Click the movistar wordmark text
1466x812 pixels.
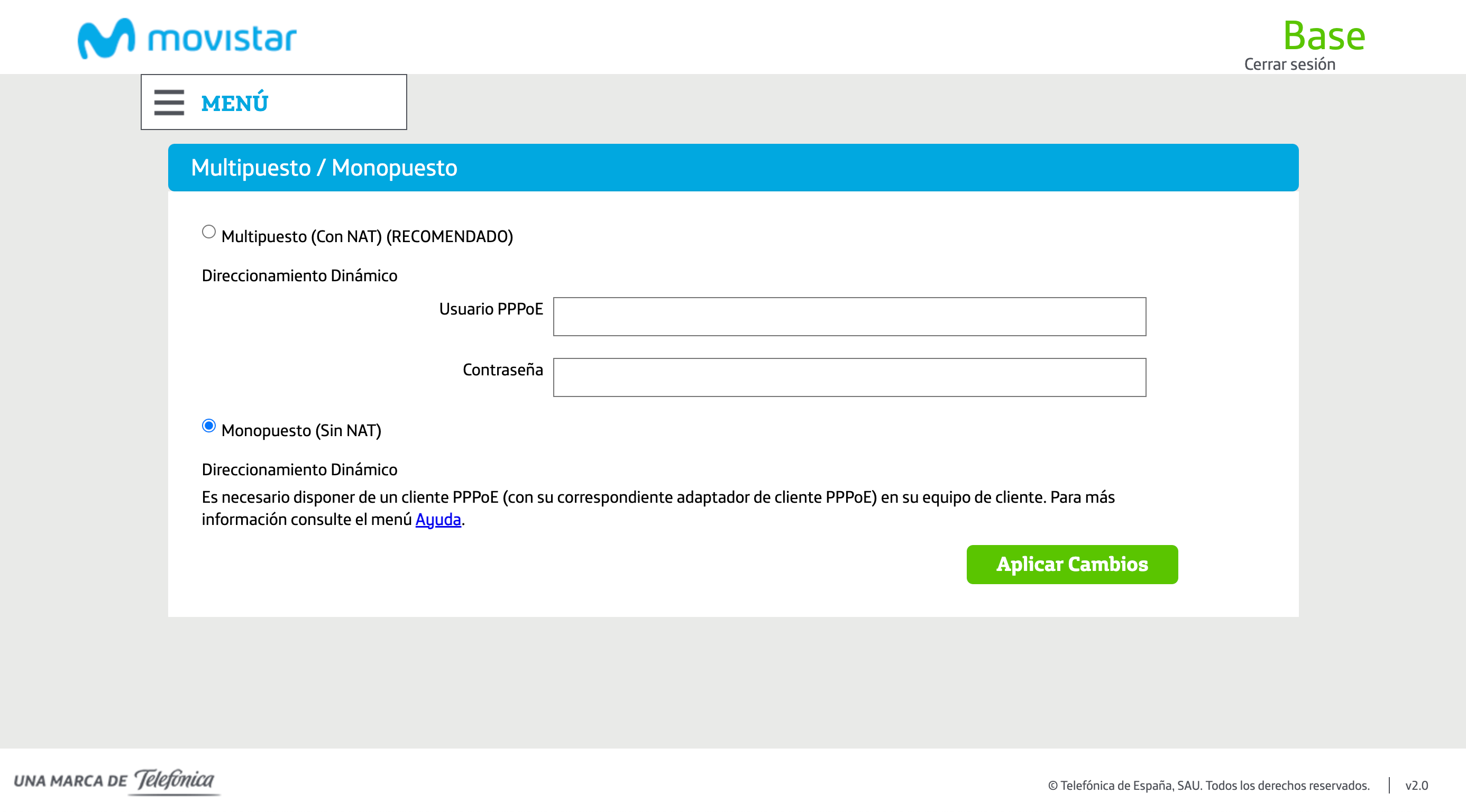point(222,38)
